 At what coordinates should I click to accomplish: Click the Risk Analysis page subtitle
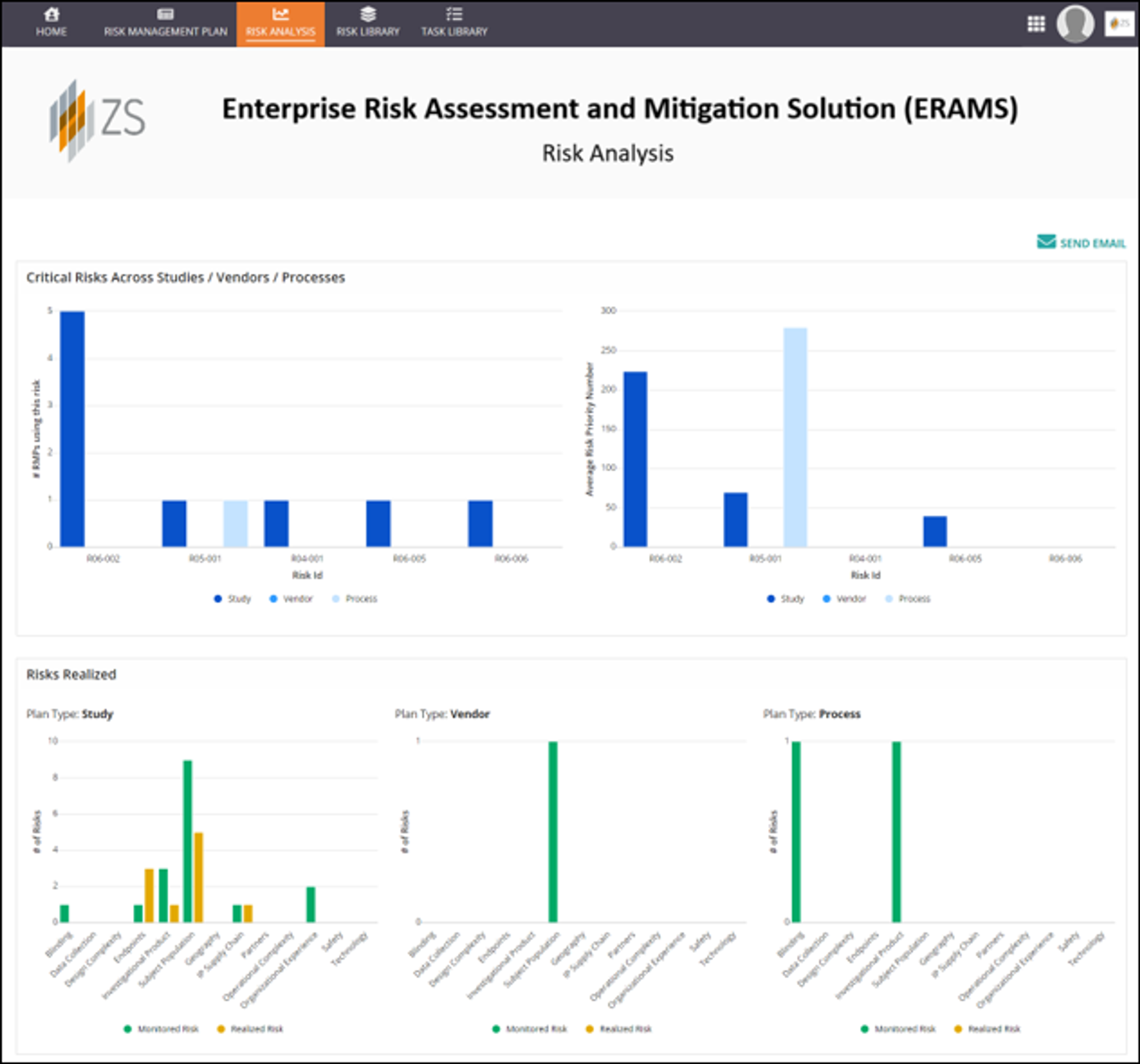(x=608, y=154)
